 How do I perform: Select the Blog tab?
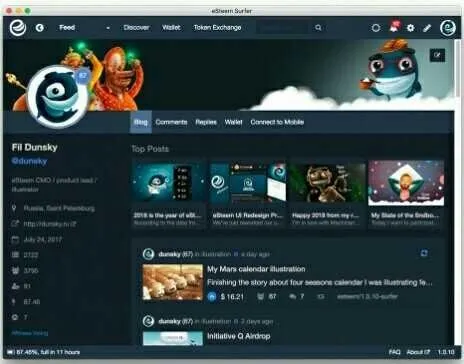click(x=141, y=122)
